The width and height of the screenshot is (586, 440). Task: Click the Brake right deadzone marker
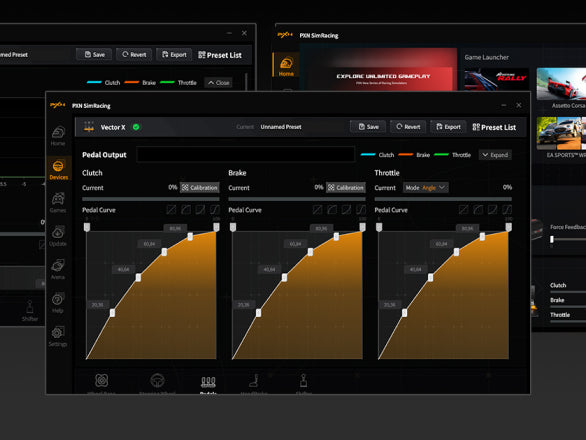click(363, 227)
